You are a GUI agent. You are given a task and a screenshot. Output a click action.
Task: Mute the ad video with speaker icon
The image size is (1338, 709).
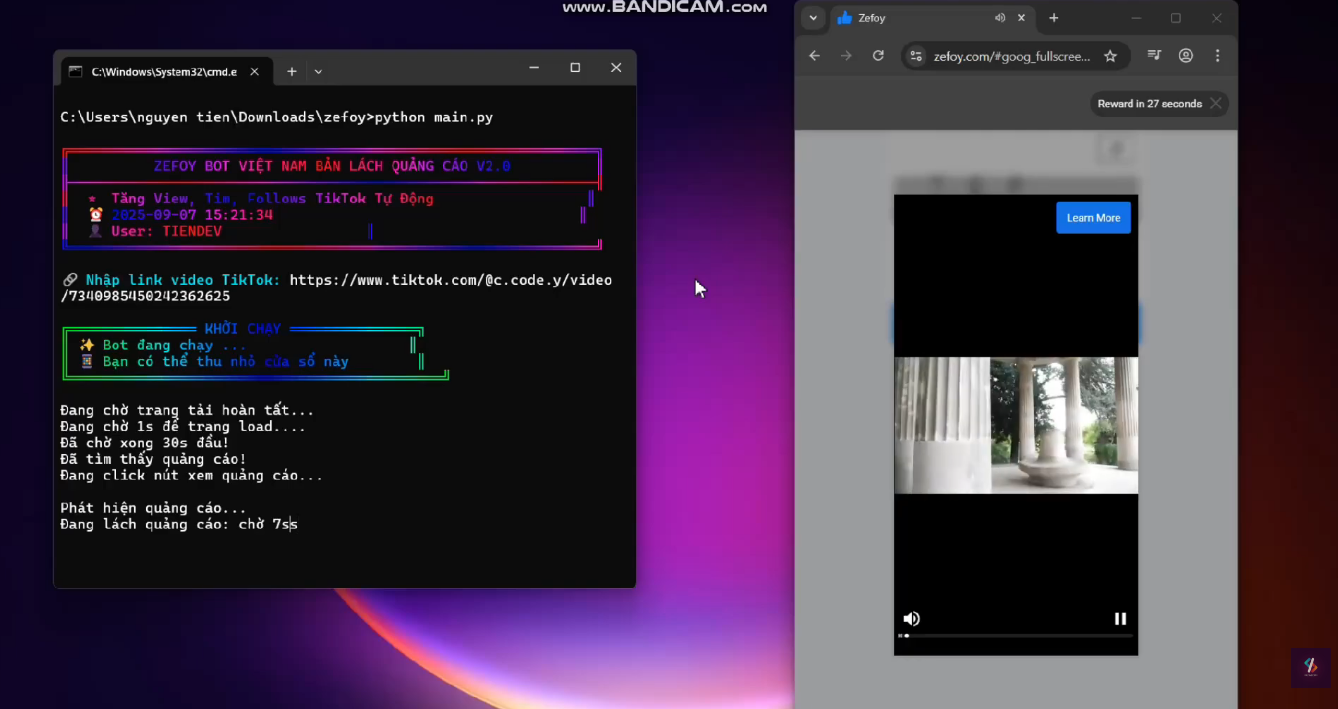[x=911, y=619]
